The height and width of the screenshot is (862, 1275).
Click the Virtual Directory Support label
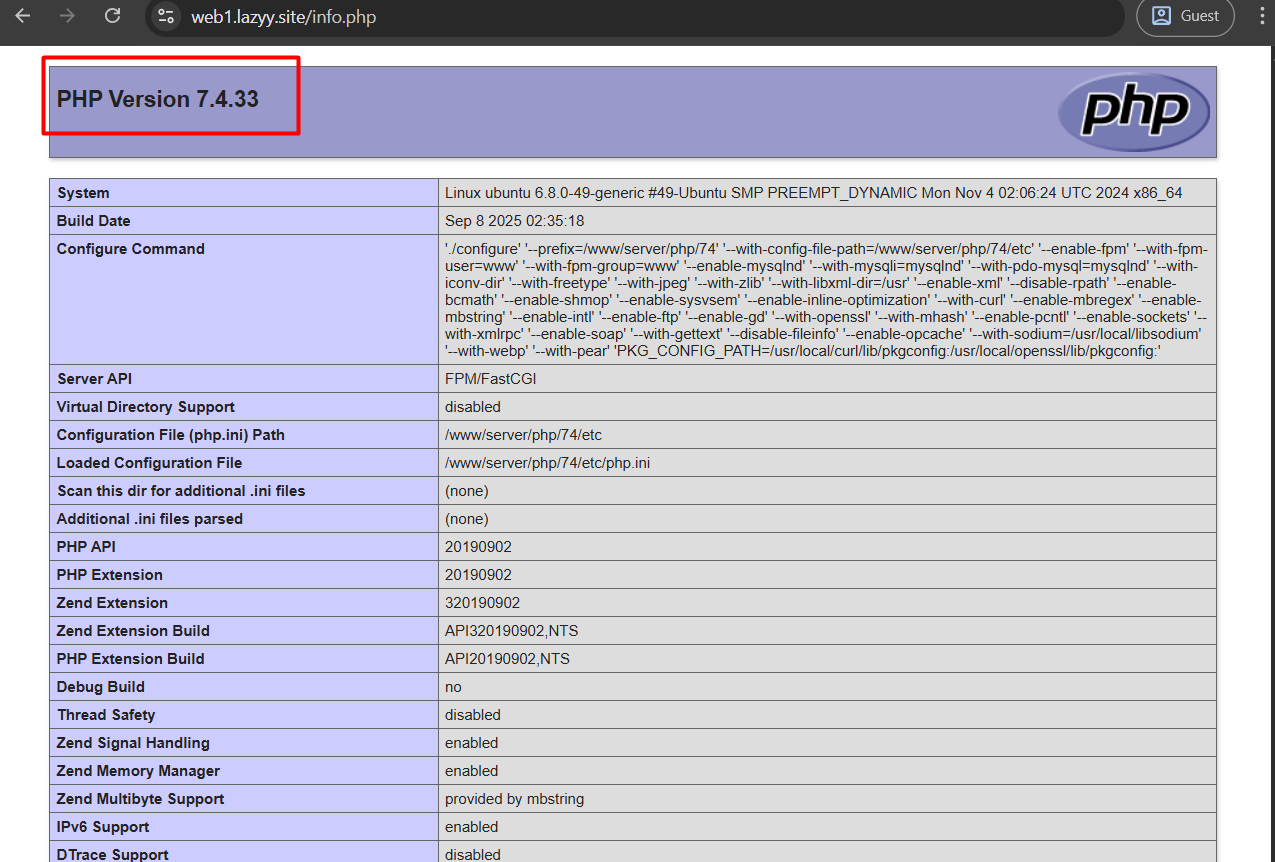145,407
